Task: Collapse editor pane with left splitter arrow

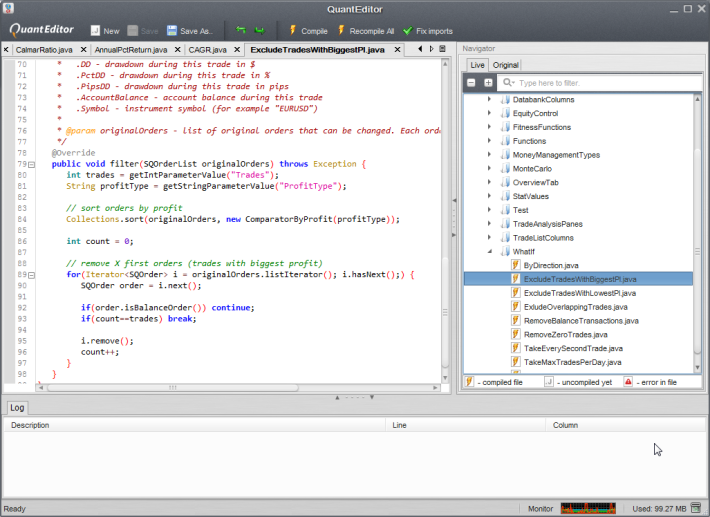Action: tap(454, 200)
